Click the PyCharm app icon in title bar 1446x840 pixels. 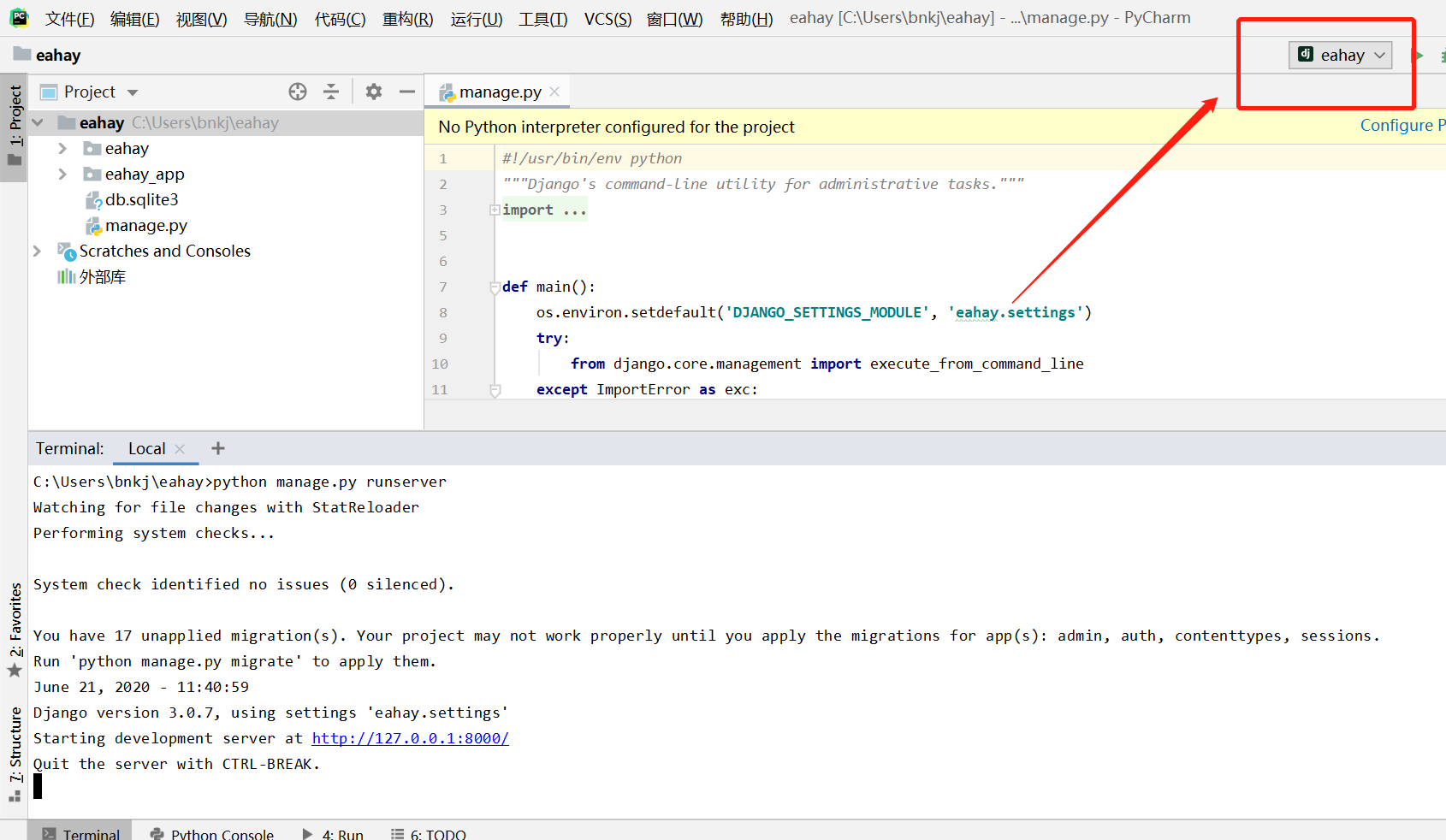(19, 18)
